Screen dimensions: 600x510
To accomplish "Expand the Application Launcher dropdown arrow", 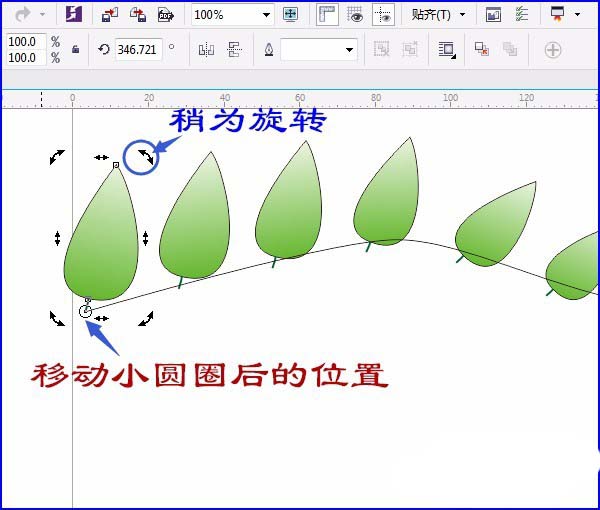I will [577, 15].
